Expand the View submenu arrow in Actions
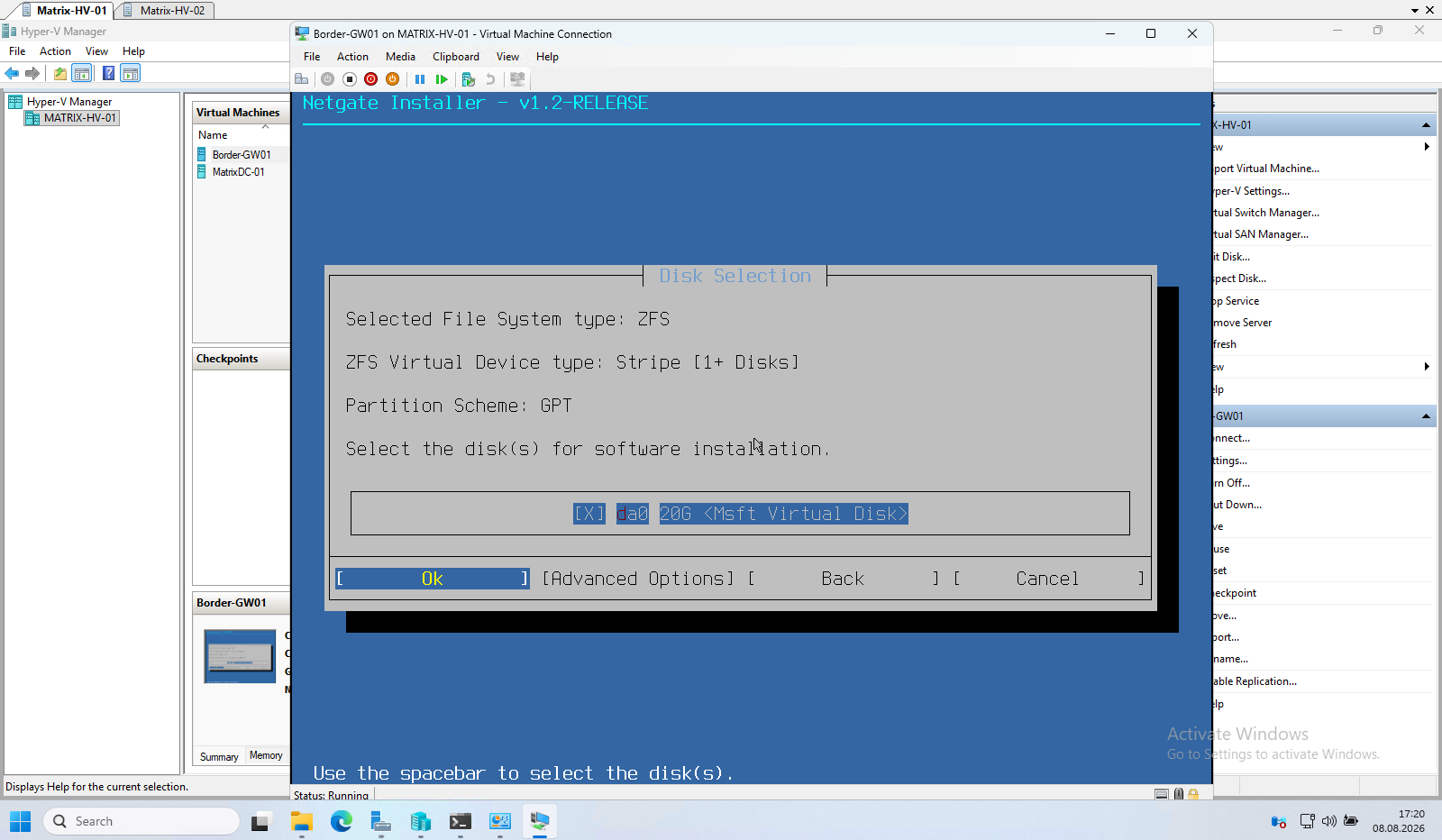Screen dimensions: 1442x840 click(x=1427, y=367)
